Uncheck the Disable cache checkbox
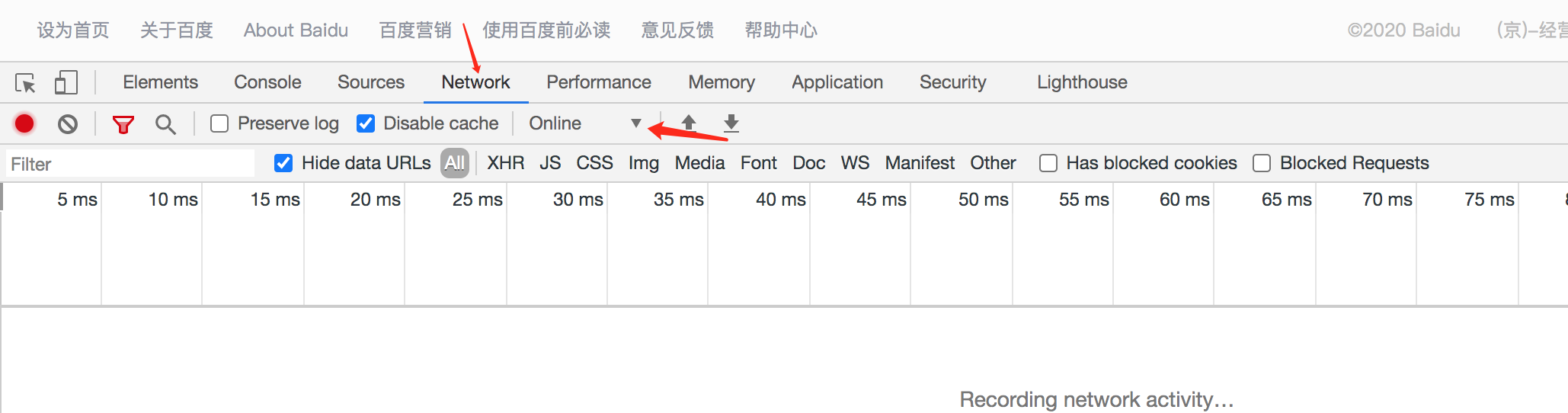Image resolution: width=1568 pixels, height=413 pixels. click(366, 123)
